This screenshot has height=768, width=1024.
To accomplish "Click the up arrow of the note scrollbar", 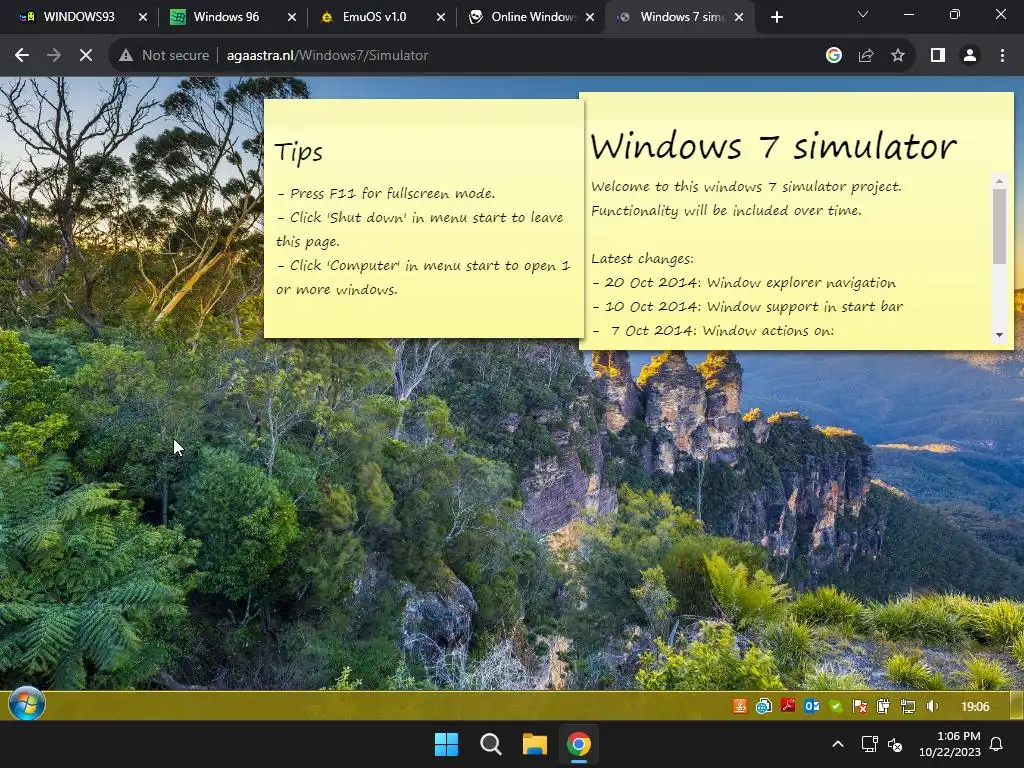I will (x=999, y=180).
